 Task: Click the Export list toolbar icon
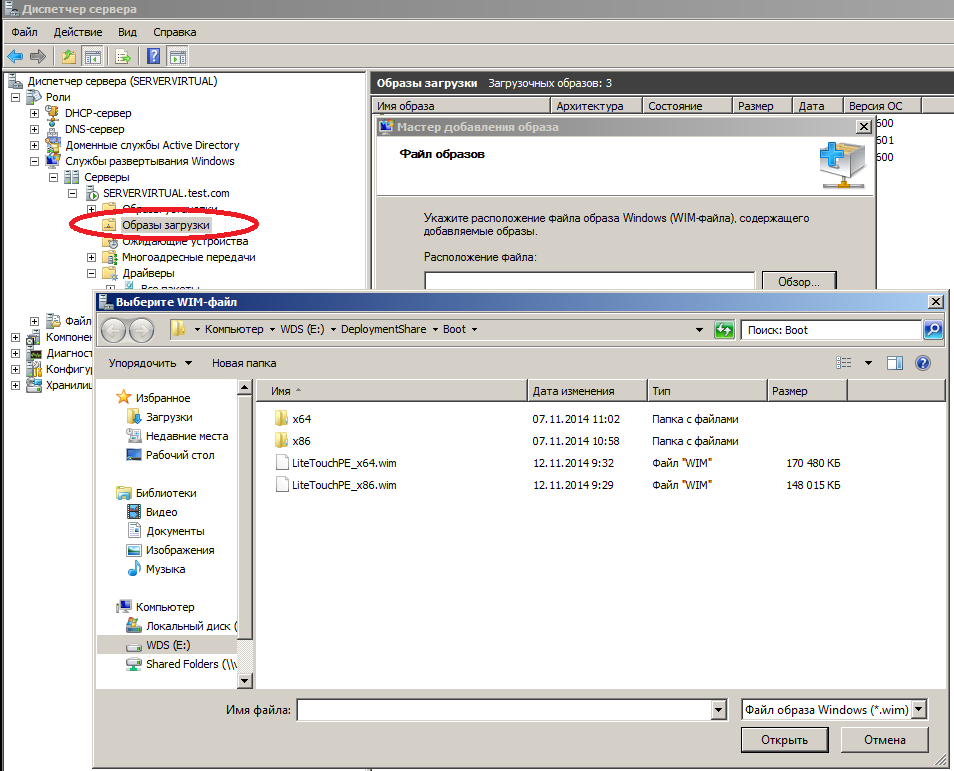pyautogui.click(x=123, y=57)
